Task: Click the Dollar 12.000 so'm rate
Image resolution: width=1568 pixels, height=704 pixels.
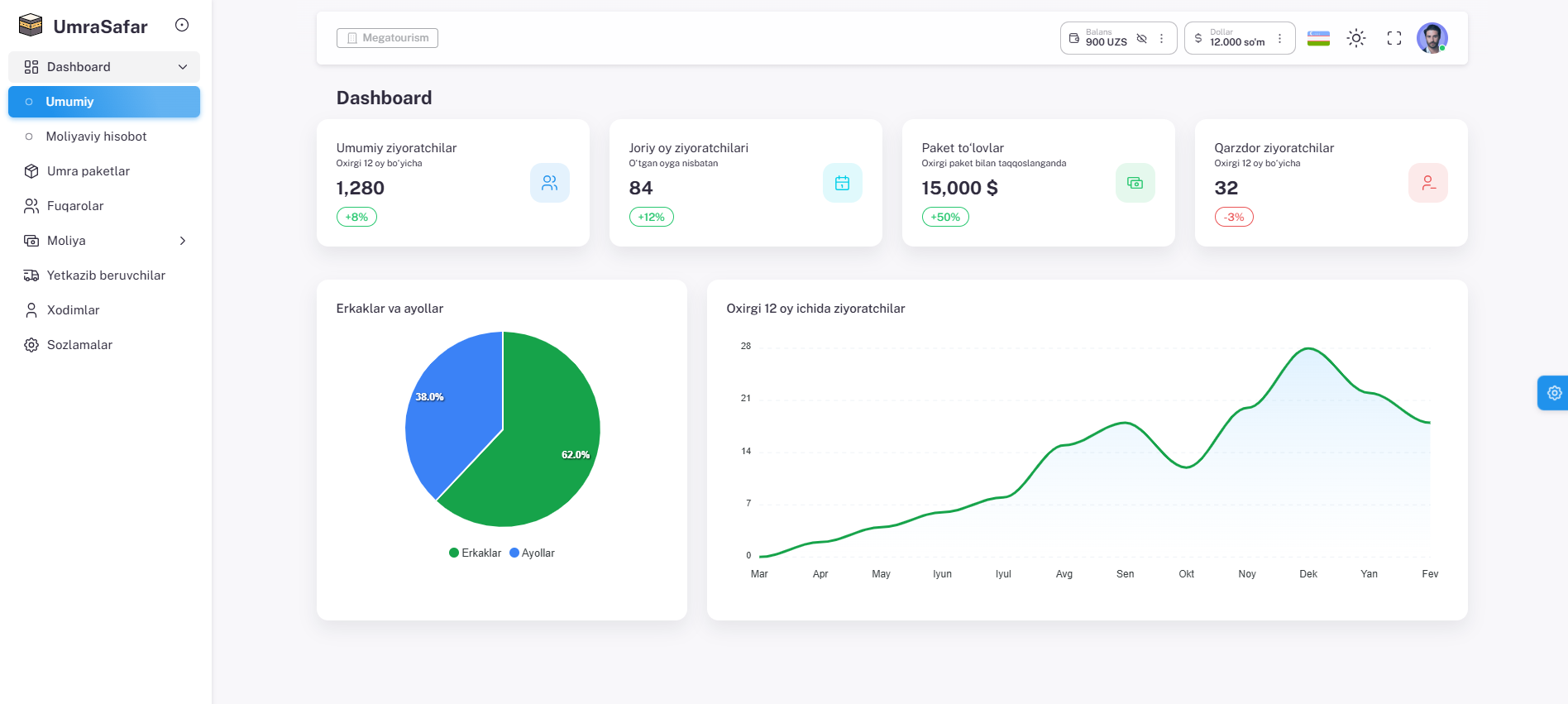Action: [x=1237, y=42]
